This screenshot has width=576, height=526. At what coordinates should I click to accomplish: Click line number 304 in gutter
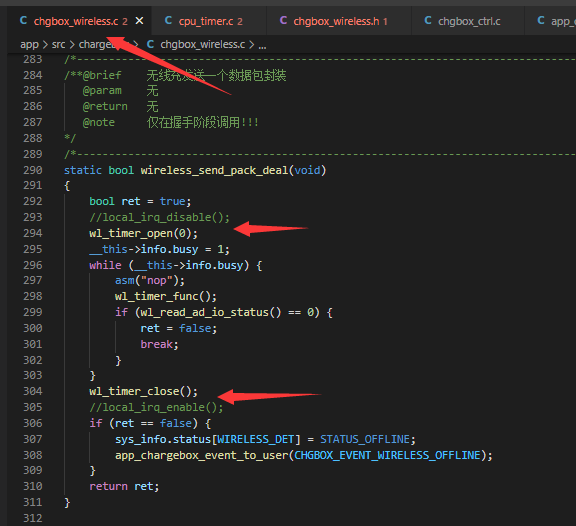pos(33,391)
